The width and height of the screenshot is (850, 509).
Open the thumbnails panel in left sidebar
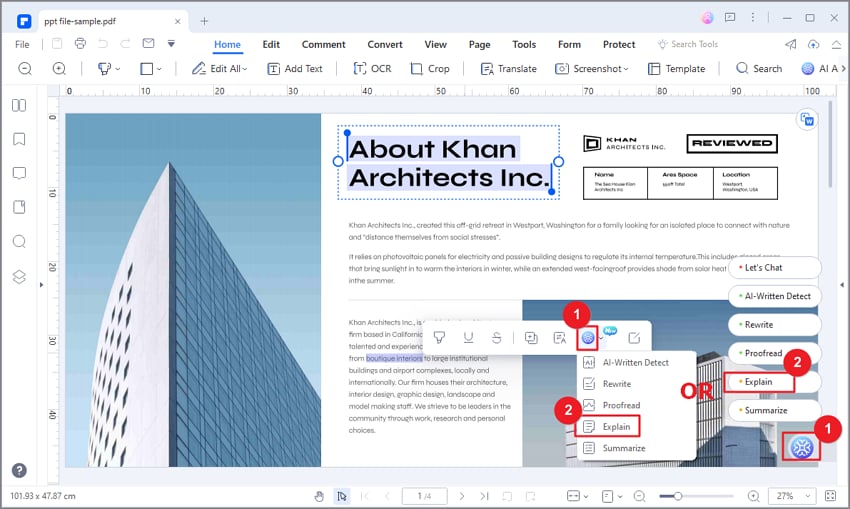[19, 105]
